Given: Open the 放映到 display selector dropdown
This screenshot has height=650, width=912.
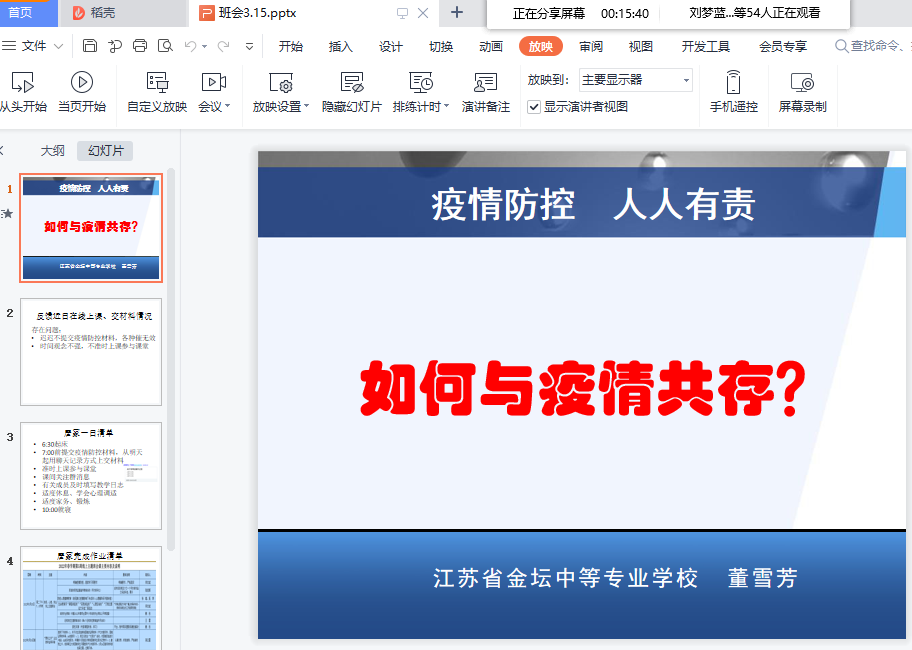Looking at the screenshot, I should [x=687, y=79].
